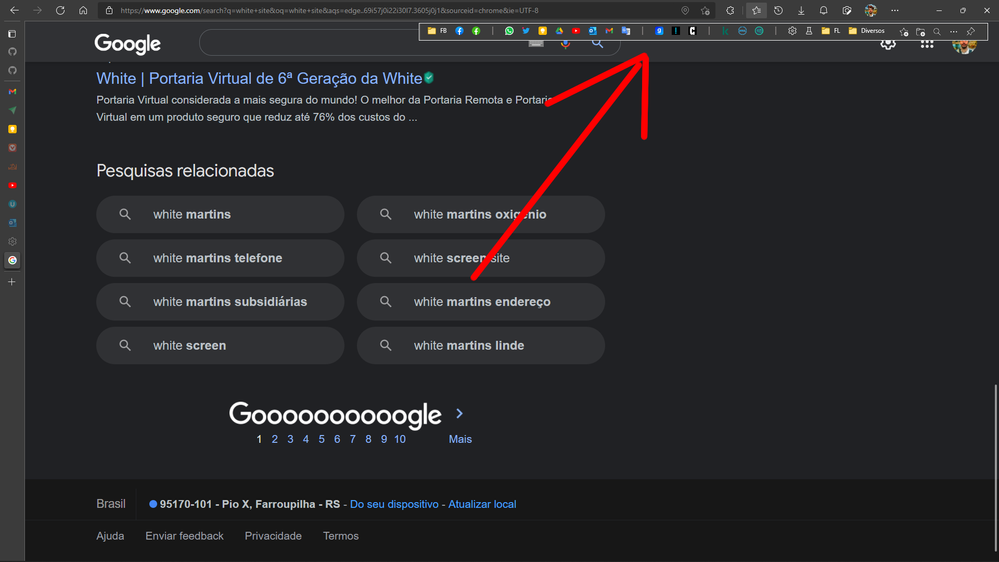The height and width of the screenshot is (562, 999).
Task: Open the tab actions menu in sidebar
Action: click(x=12, y=34)
